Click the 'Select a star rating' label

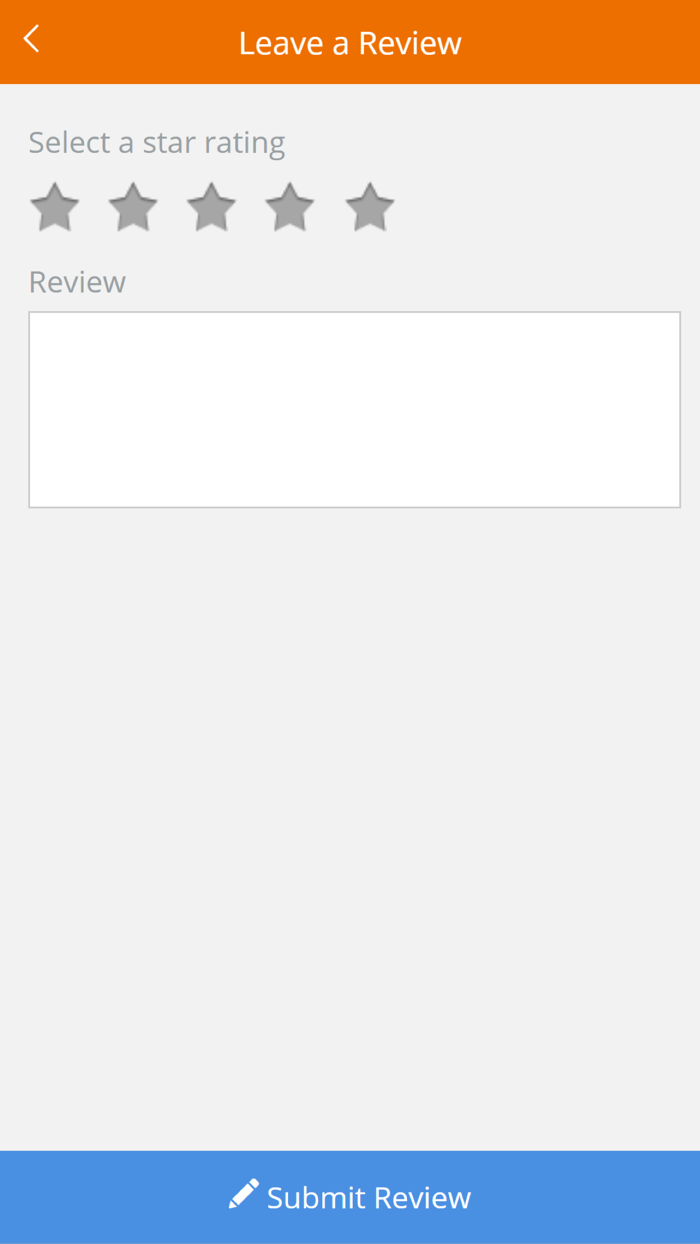coord(157,143)
